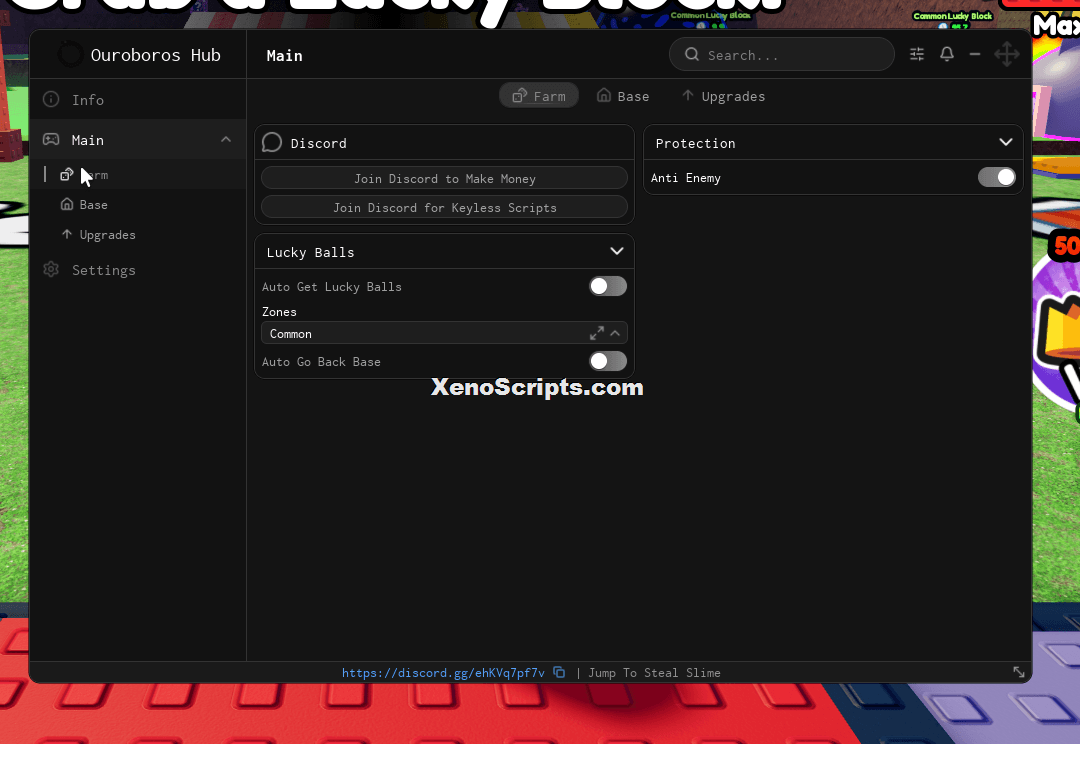Click the gamepad icon beside Main
This screenshot has height=774, width=1080.
coord(51,139)
